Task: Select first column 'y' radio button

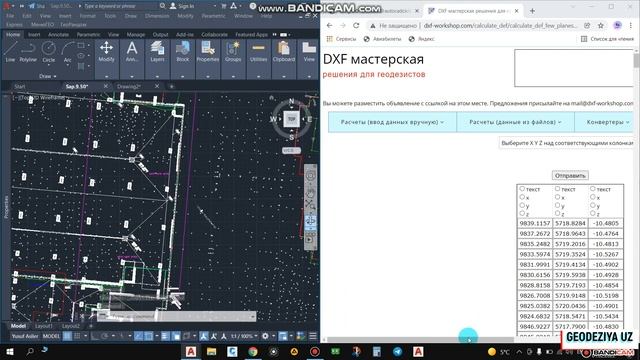Action: click(x=522, y=205)
